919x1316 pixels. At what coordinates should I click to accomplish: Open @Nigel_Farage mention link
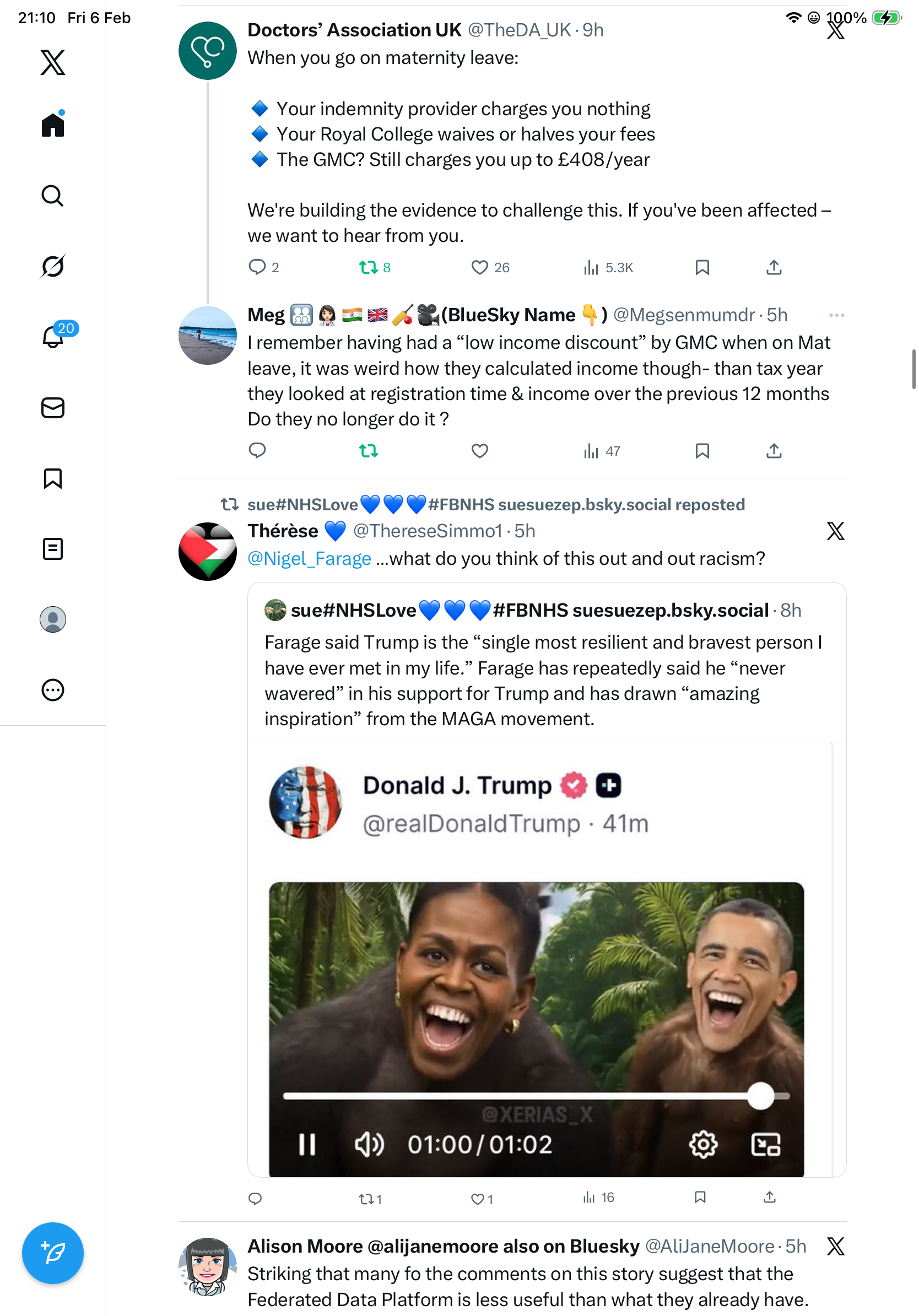click(310, 558)
